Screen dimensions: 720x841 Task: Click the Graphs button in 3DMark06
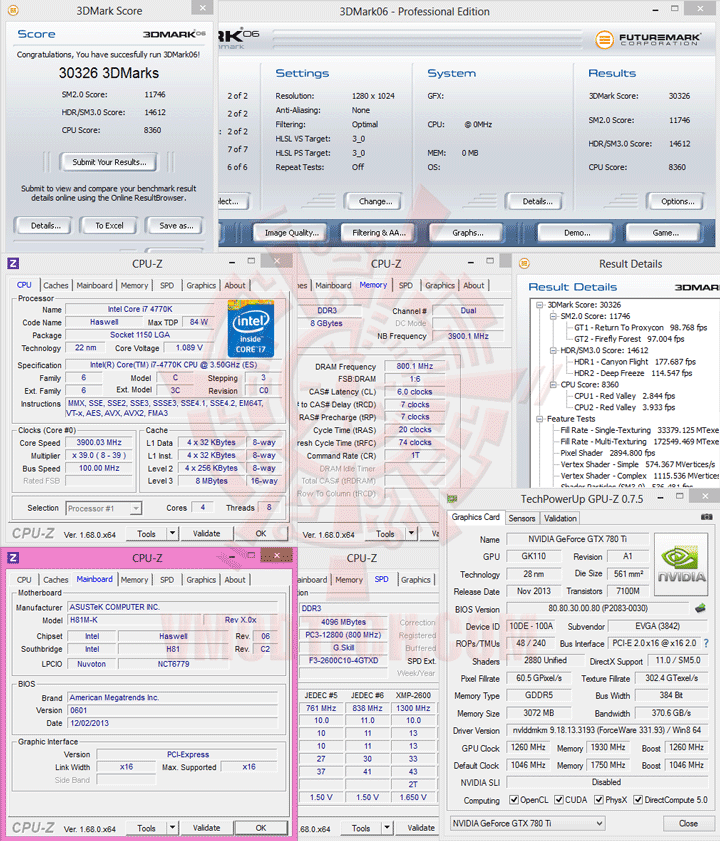pyautogui.click(x=467, y=233)
